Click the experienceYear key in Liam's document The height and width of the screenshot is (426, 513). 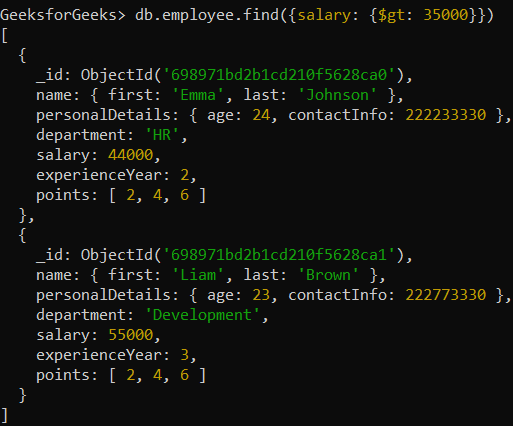coord(99,356)
